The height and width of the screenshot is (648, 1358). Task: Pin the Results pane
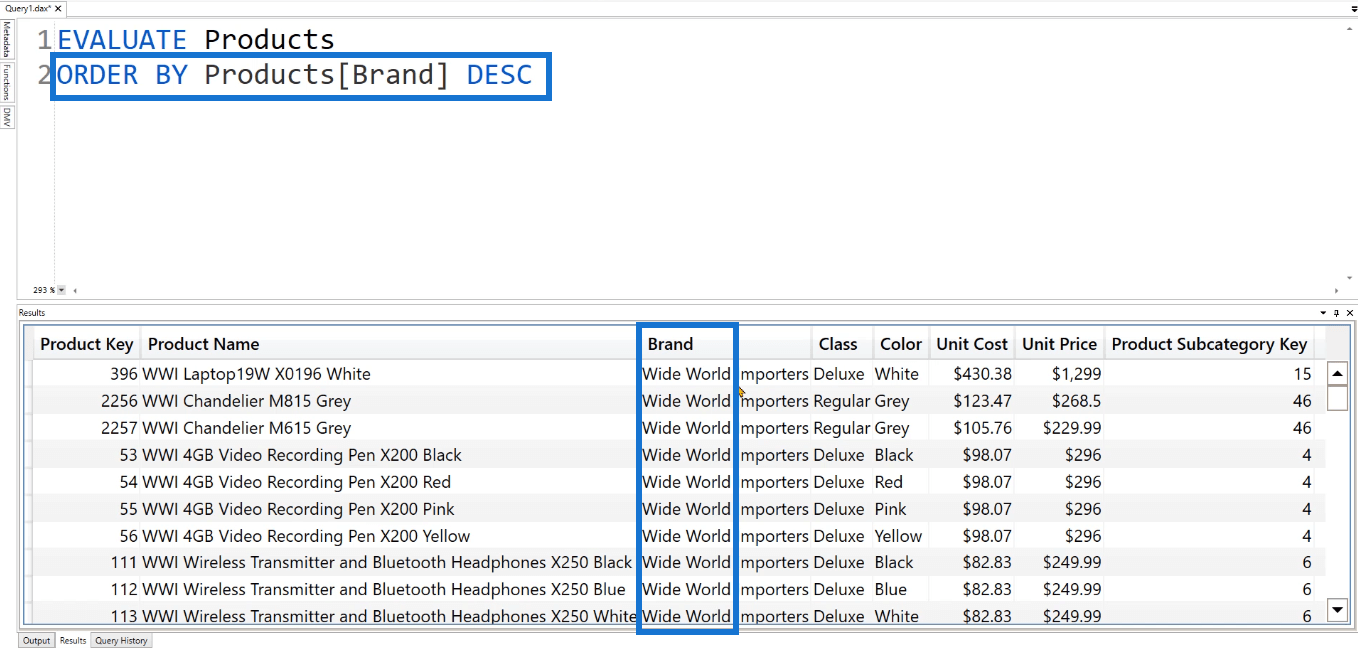click(x=1337, y=313)
